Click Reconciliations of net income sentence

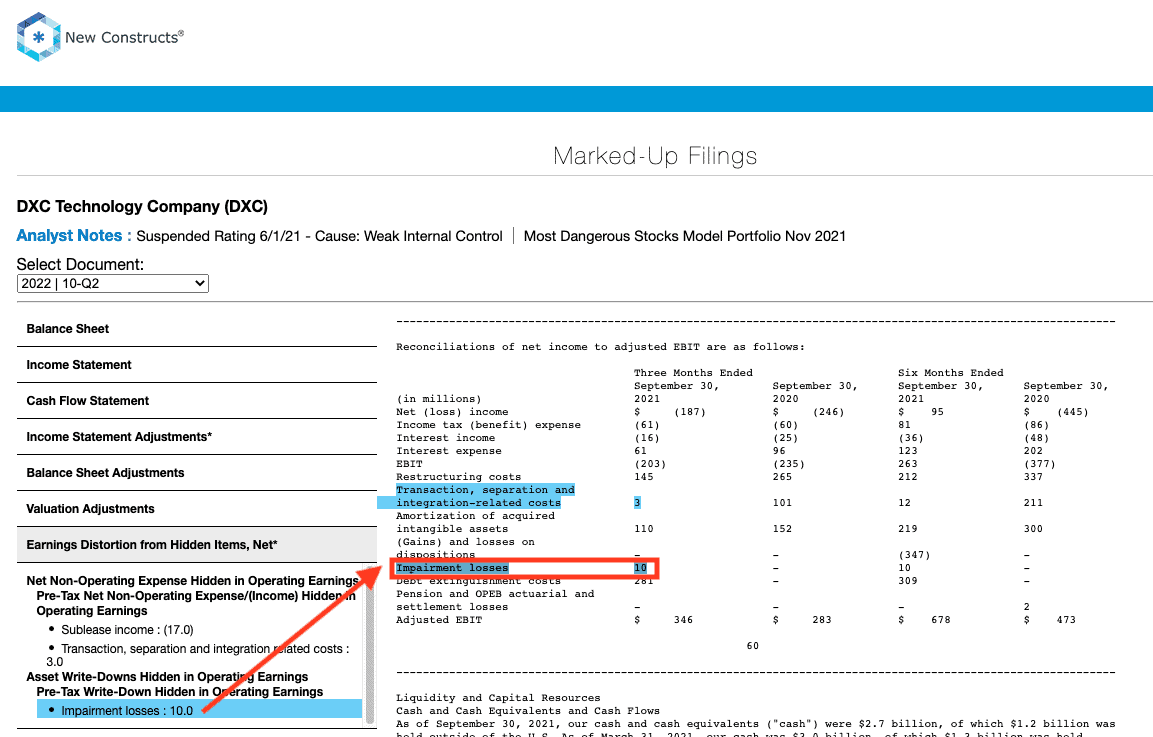pyautogui.click(x=600, y=347)
